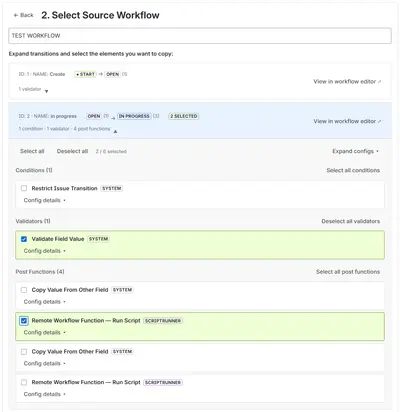Click the START status badge in Create transition
The height and width of the screenshot is (412, 400).
click(85, 74)
